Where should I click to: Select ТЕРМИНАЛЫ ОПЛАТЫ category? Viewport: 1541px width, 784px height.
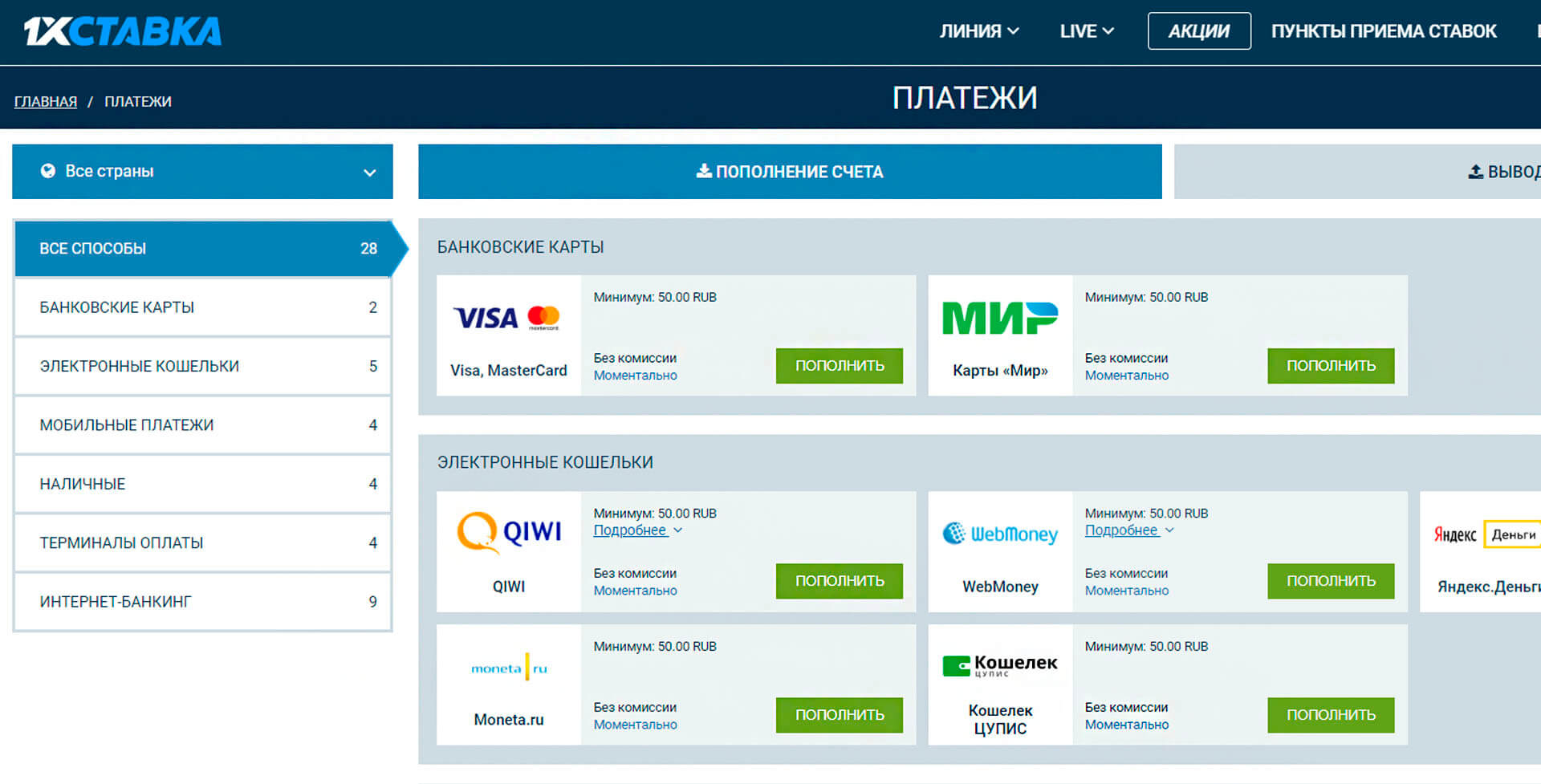(x=203, y=542)
